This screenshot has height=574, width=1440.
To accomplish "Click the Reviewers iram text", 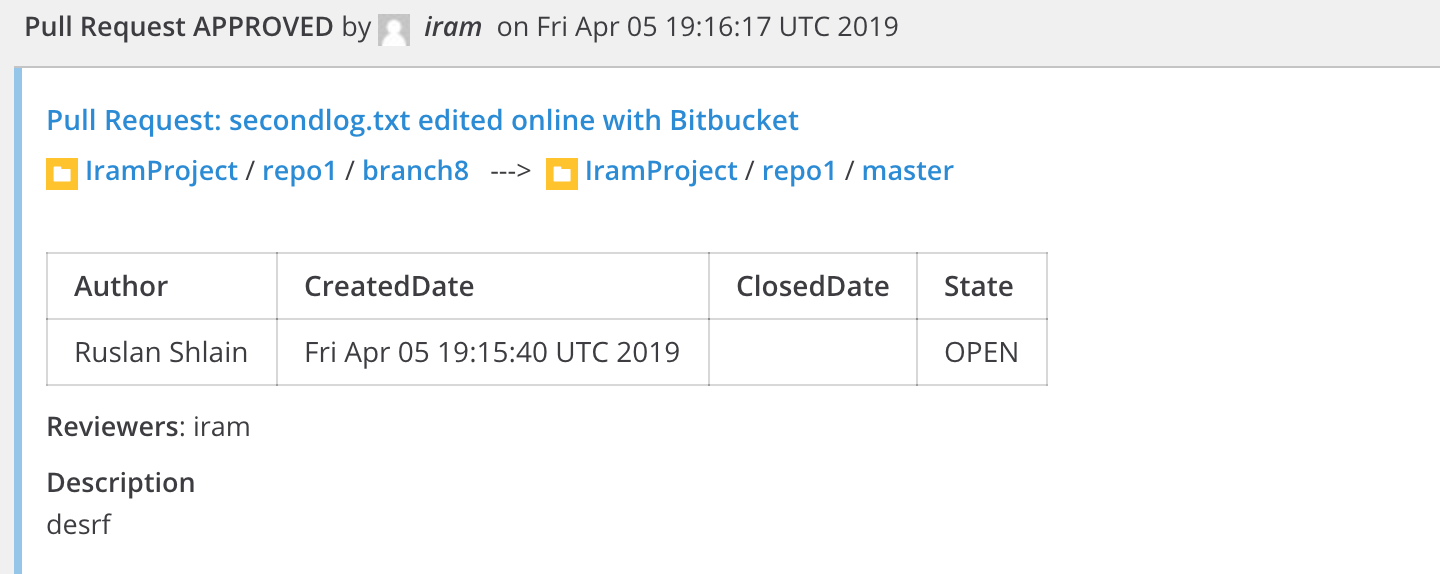I will click(x=221, y=427).
